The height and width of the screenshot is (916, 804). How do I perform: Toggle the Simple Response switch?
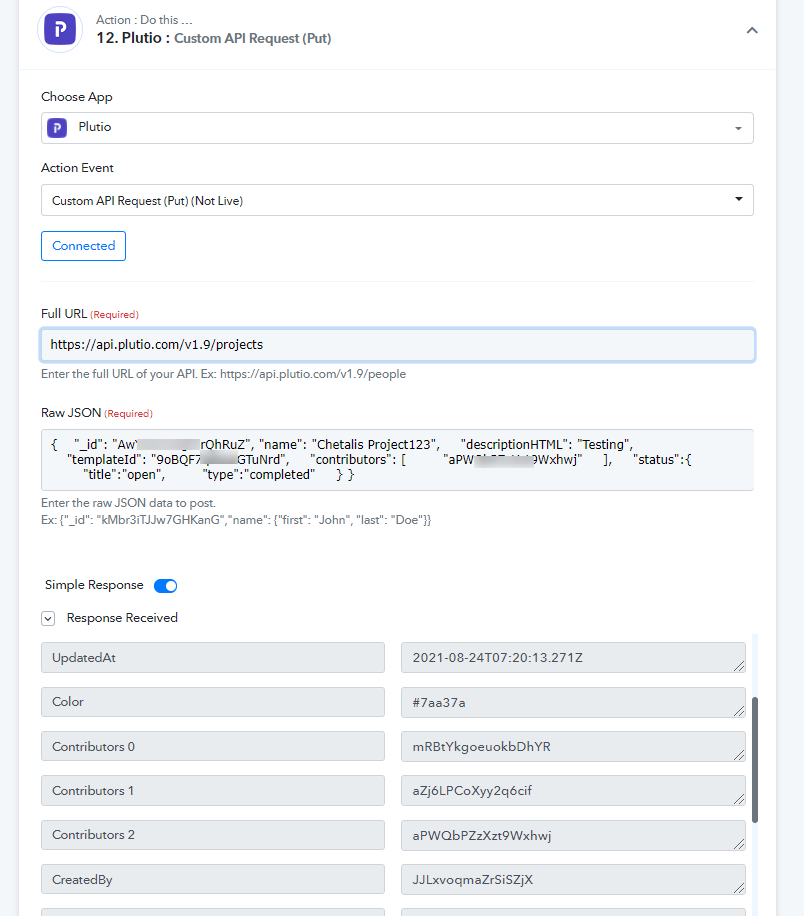[x=165, y=585]
